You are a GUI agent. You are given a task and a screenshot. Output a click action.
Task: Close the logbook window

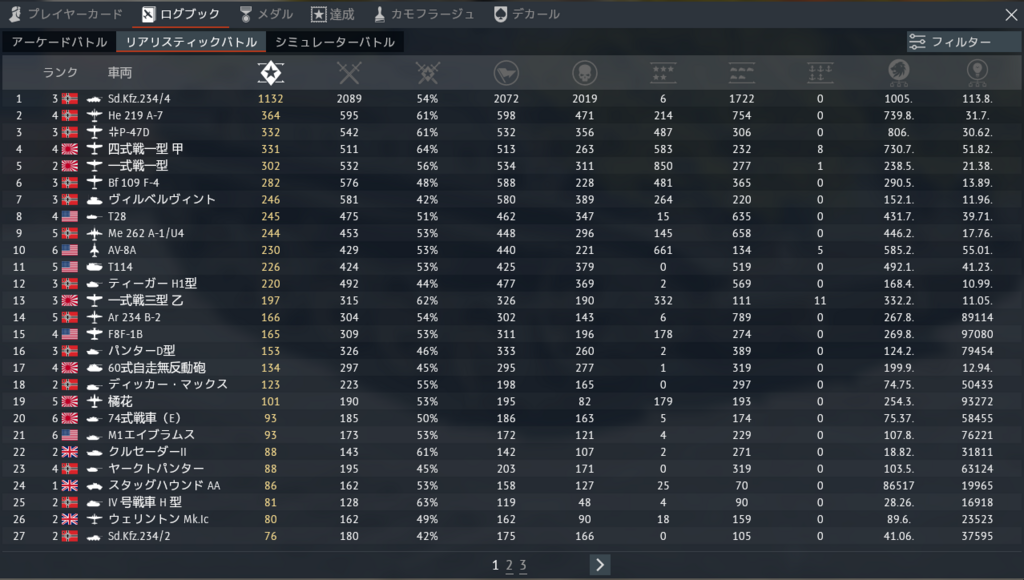[1011, 14]
